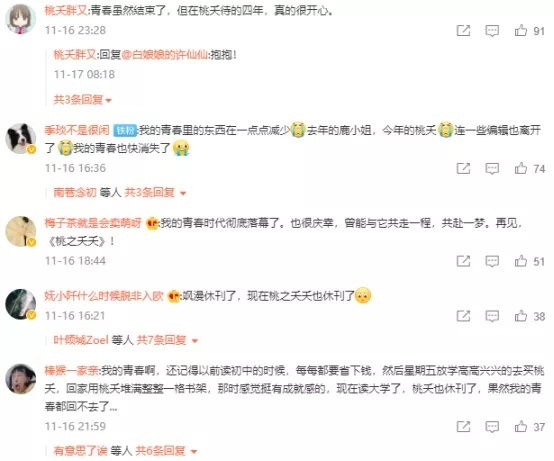Reply to 桃夭胖又 using comment icon
Screen dimensions: 554x461
pos(492,31)
